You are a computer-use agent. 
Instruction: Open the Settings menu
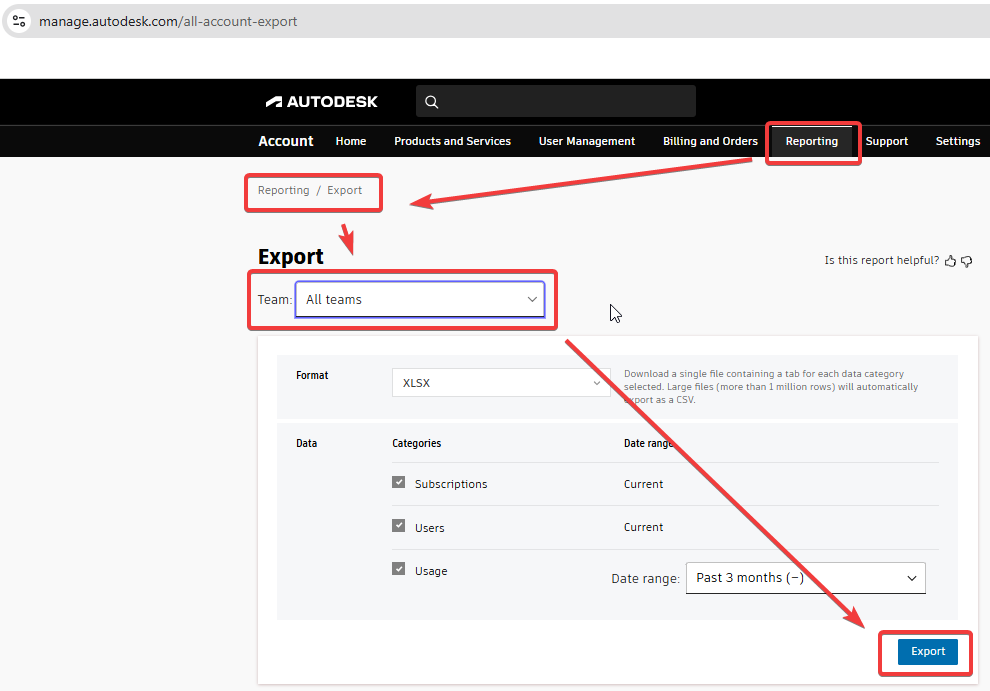(958, 141)
